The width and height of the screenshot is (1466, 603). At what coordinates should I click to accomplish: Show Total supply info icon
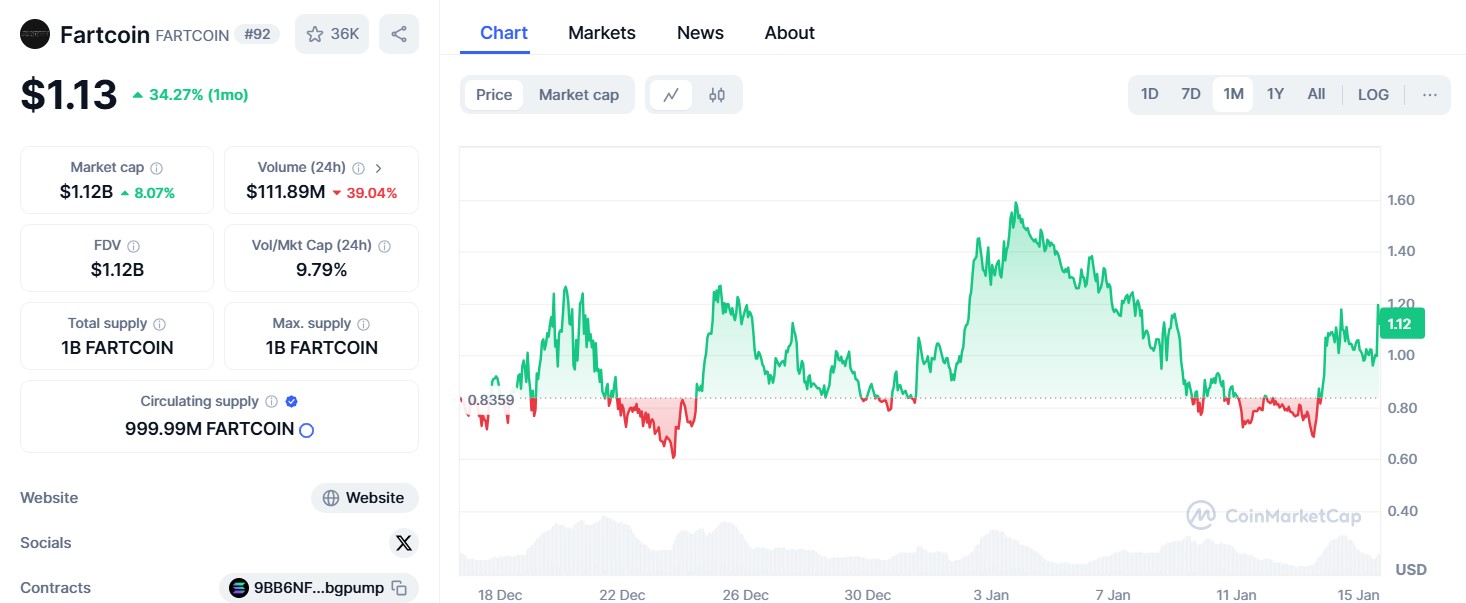pyautogui.click(x=160, y=324)
